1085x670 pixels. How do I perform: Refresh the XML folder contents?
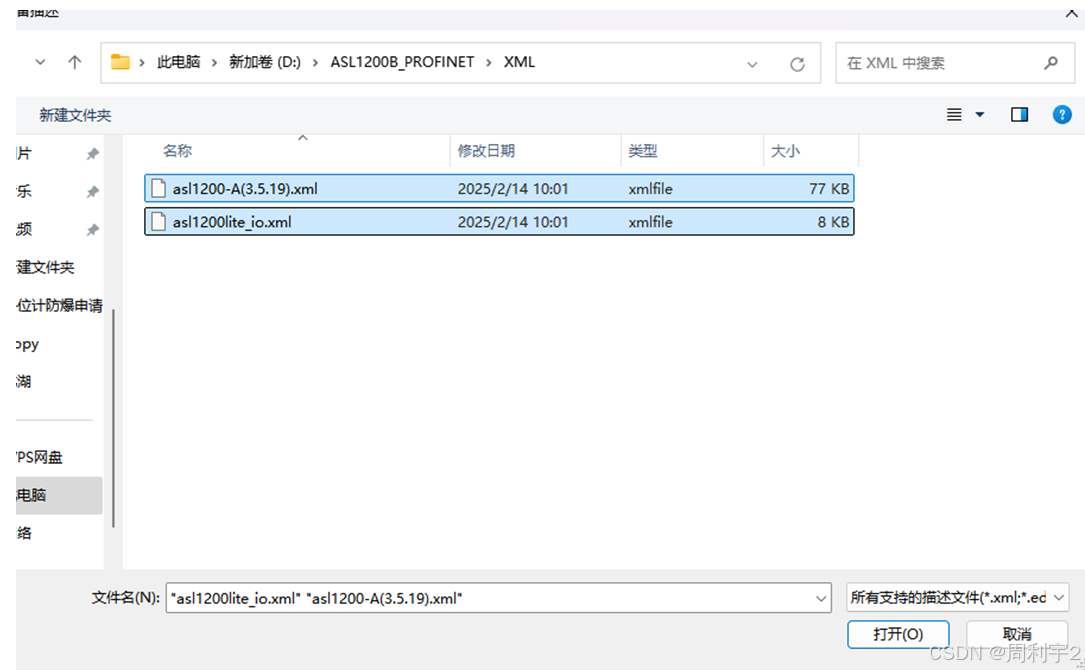pos(797,62)
